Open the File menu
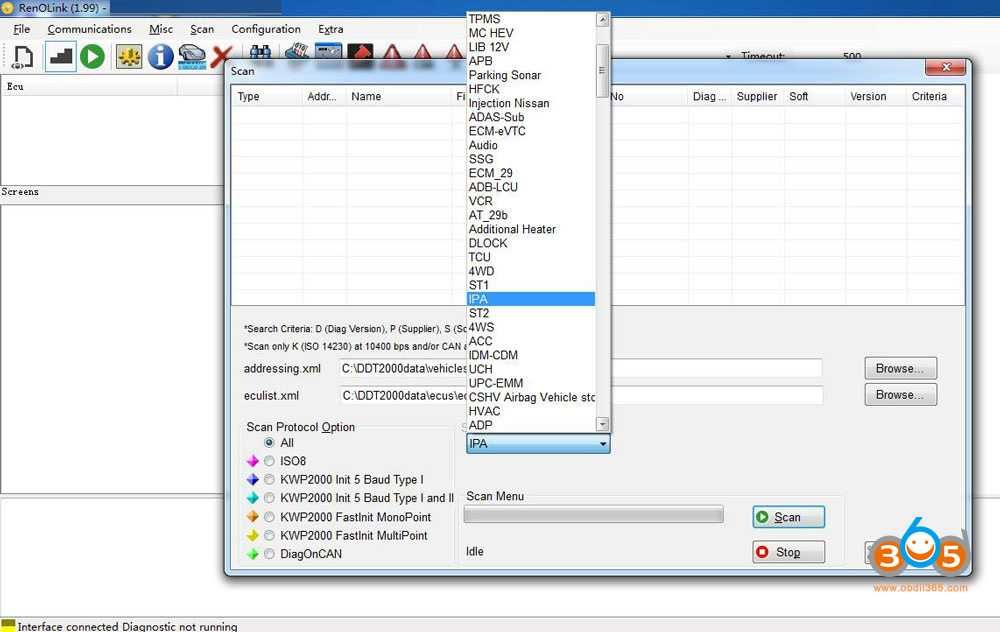This screenshot has height=632, width=1000. point(22,29)
